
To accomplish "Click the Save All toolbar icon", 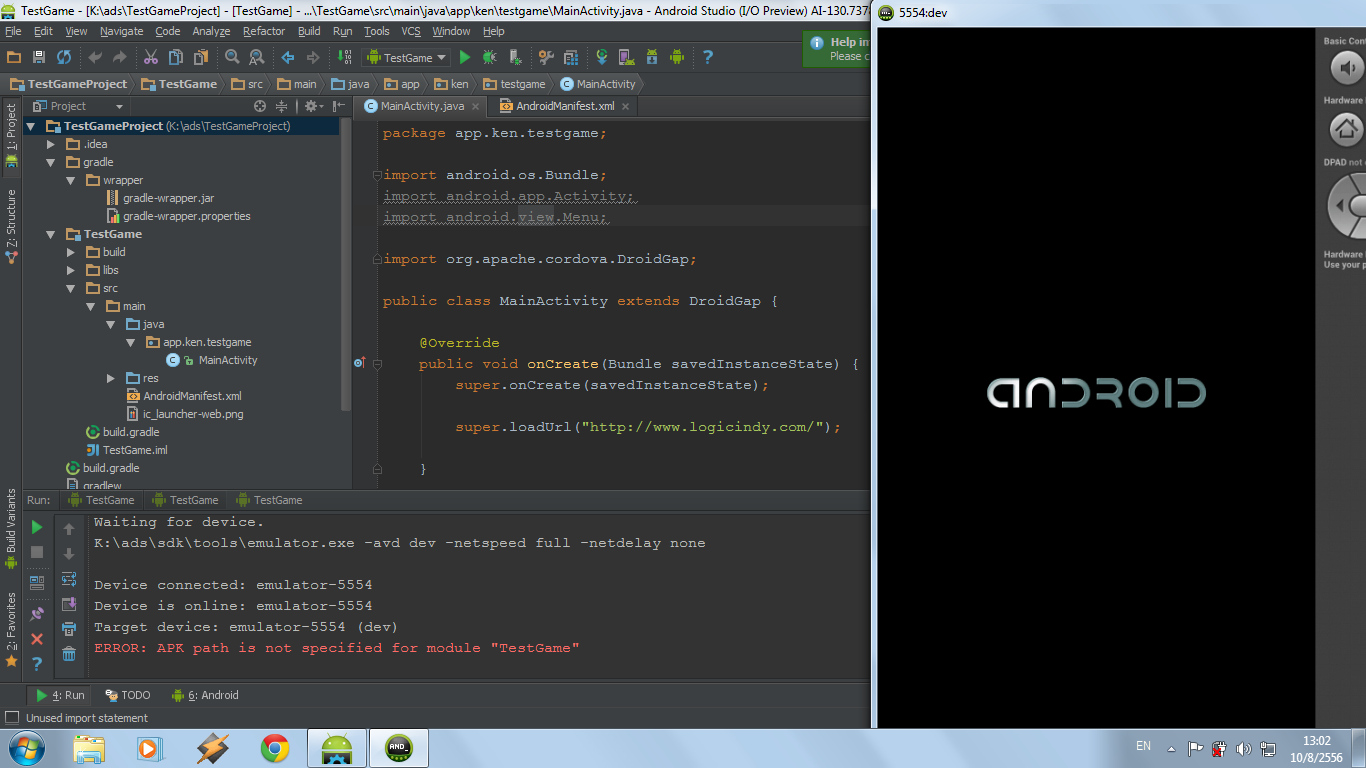I will click(38, 57).
